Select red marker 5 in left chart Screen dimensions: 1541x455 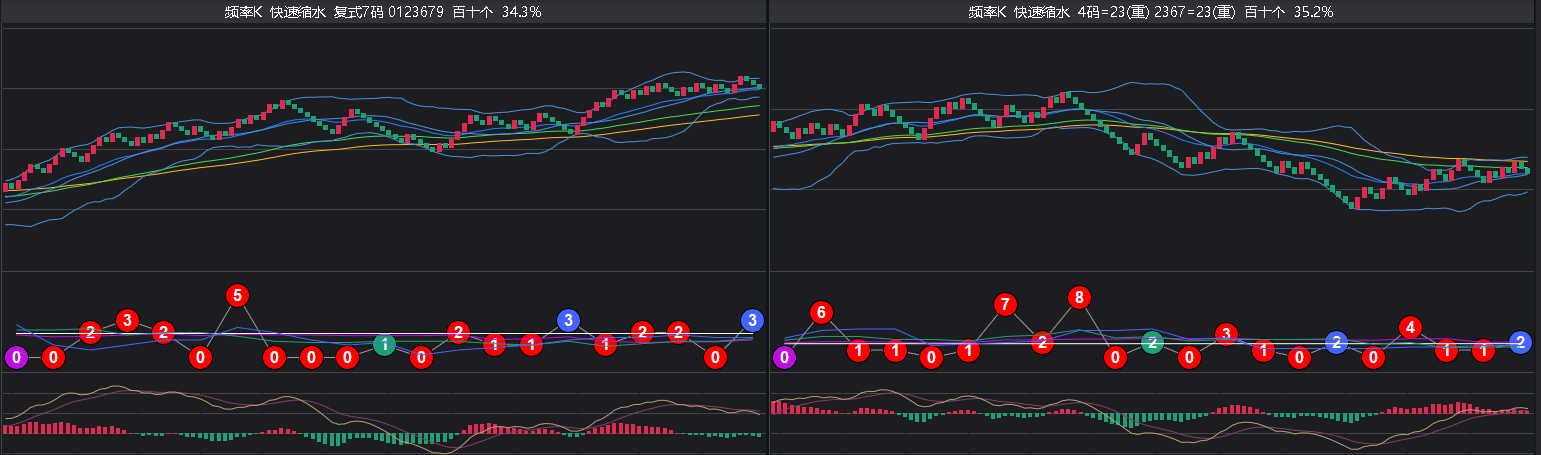237,295
